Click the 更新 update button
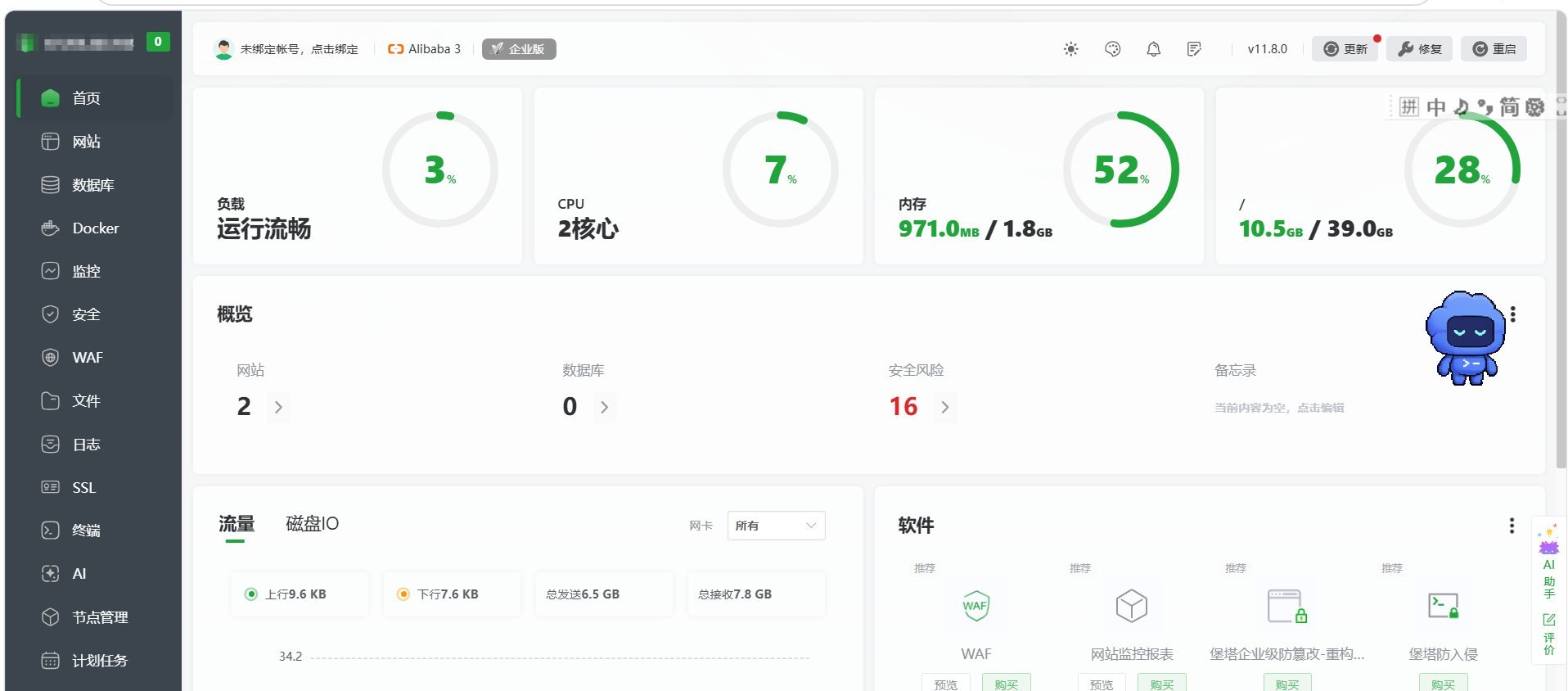Image resolution: width=1568 pixels, height=691 pixels. click(1345, 49)
